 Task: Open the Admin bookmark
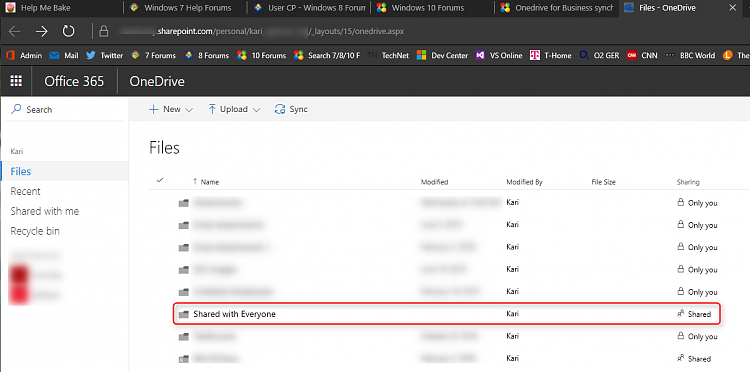pos(24,55)
